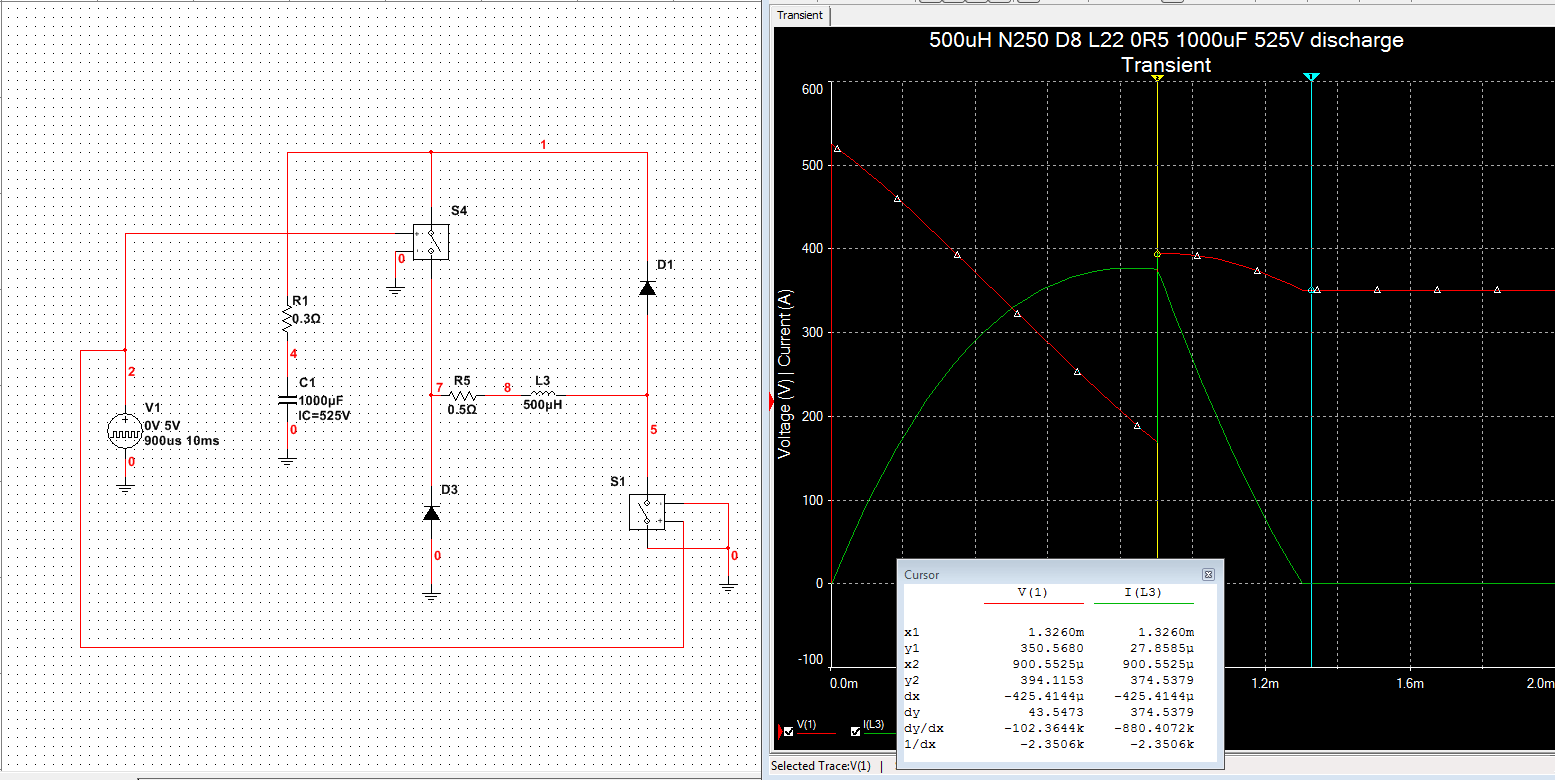
Task: Click the I(L3) legend label
Action: point(873,725)
